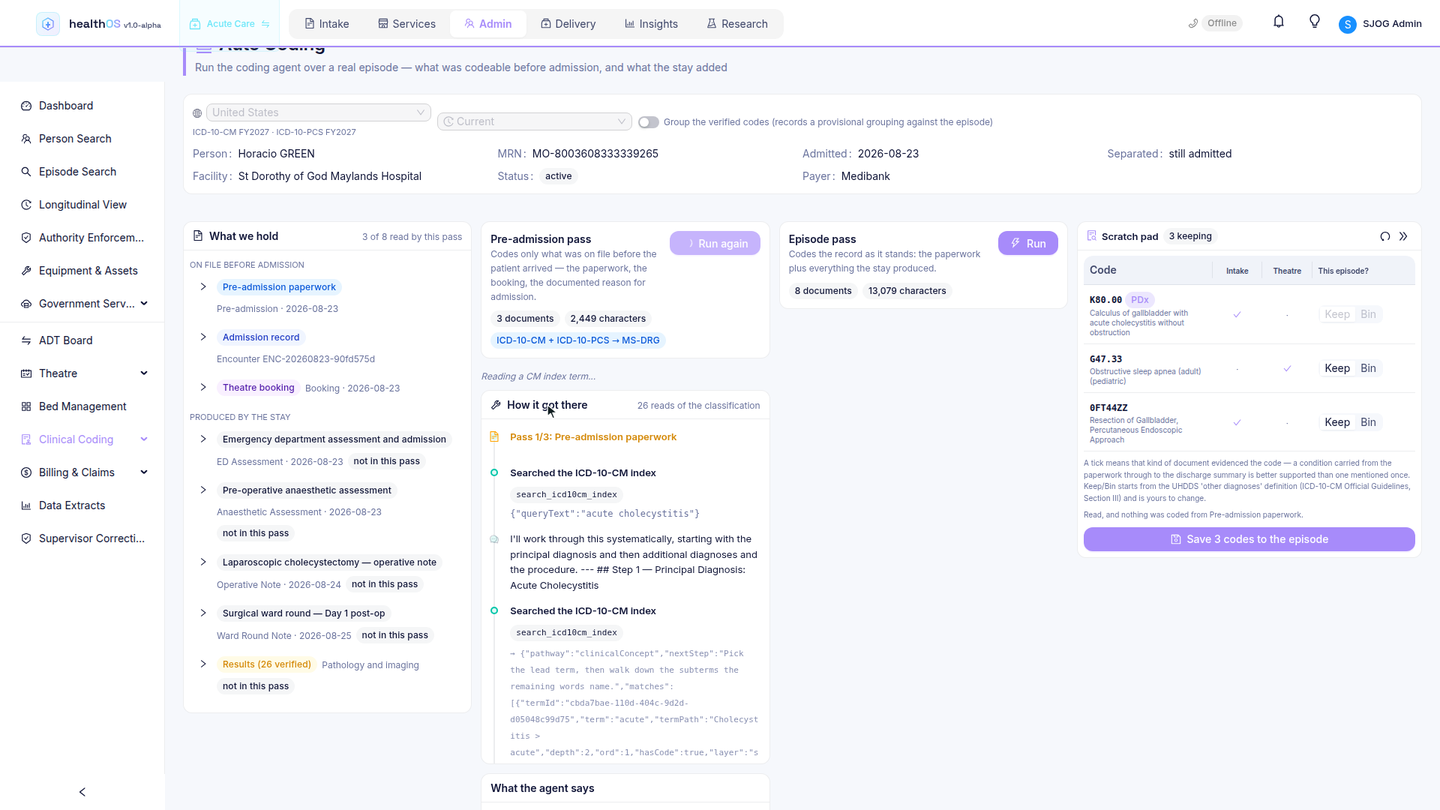
Task: Click the Supervisor Corrections shield icon
Action: pyautogui.click(x=26, y=539)
